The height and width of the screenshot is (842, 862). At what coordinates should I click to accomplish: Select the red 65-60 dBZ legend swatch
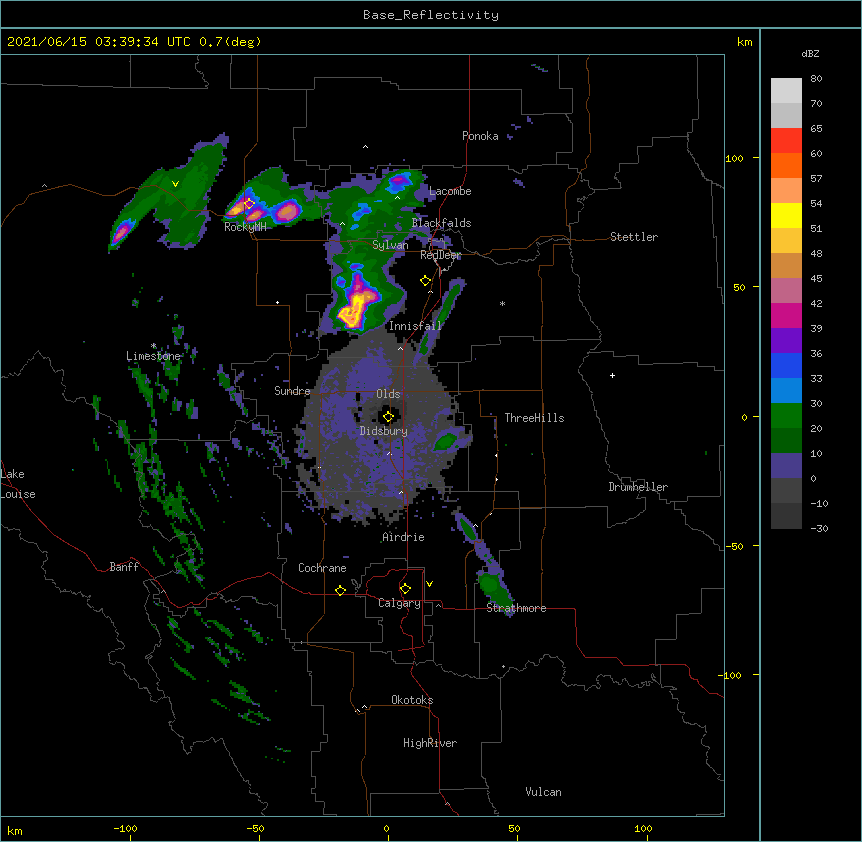click(786, 141)
